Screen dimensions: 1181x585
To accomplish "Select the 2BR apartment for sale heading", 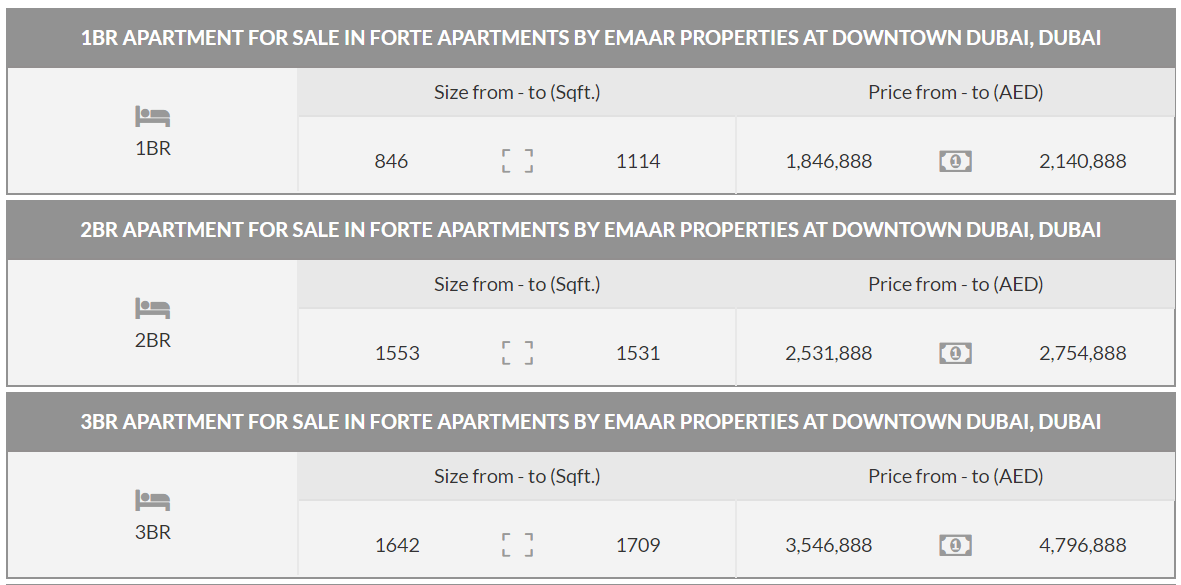I will pyautogui.click(x=590, y=230).
